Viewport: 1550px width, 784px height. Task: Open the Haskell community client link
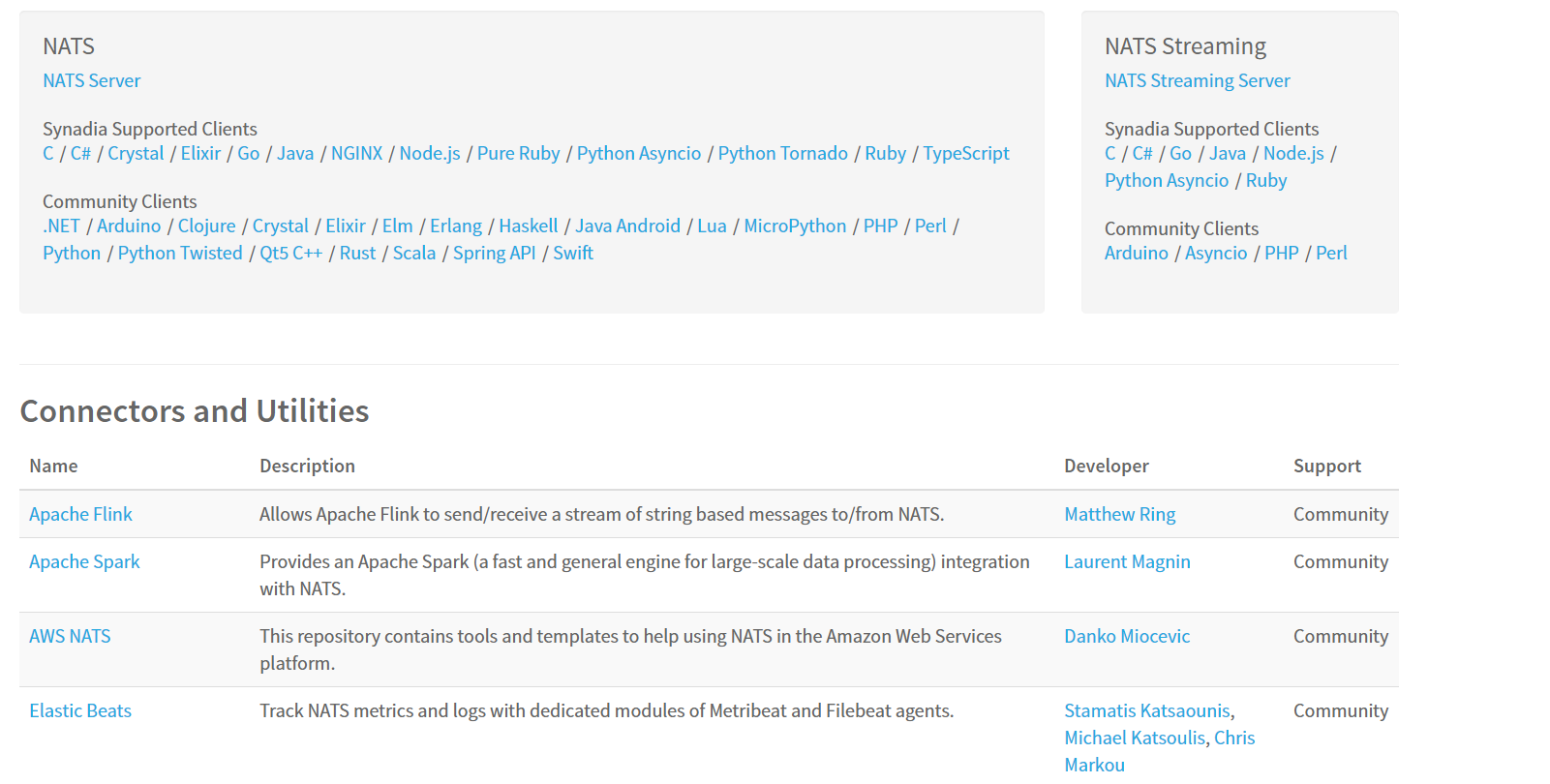pyautogui.click(x=529, y=226)
